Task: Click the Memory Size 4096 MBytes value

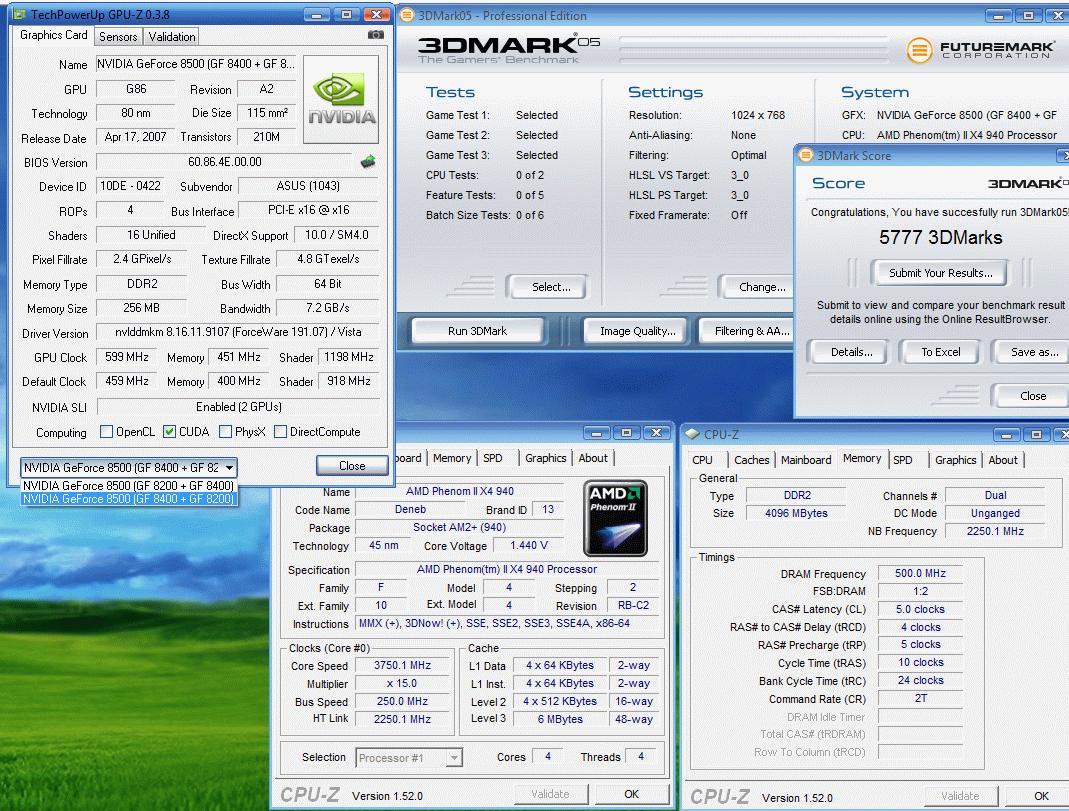Action: coord(796,513)
